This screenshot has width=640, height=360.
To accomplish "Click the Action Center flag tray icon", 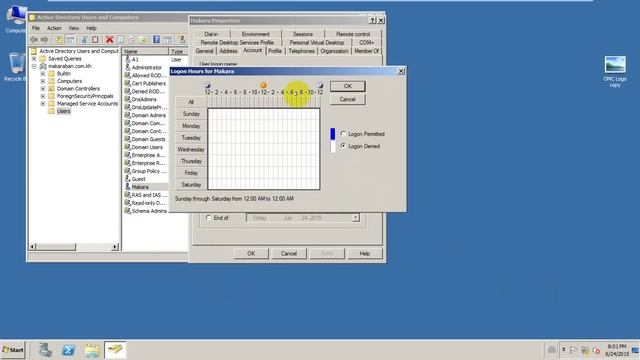I will [x=573, y=350].
